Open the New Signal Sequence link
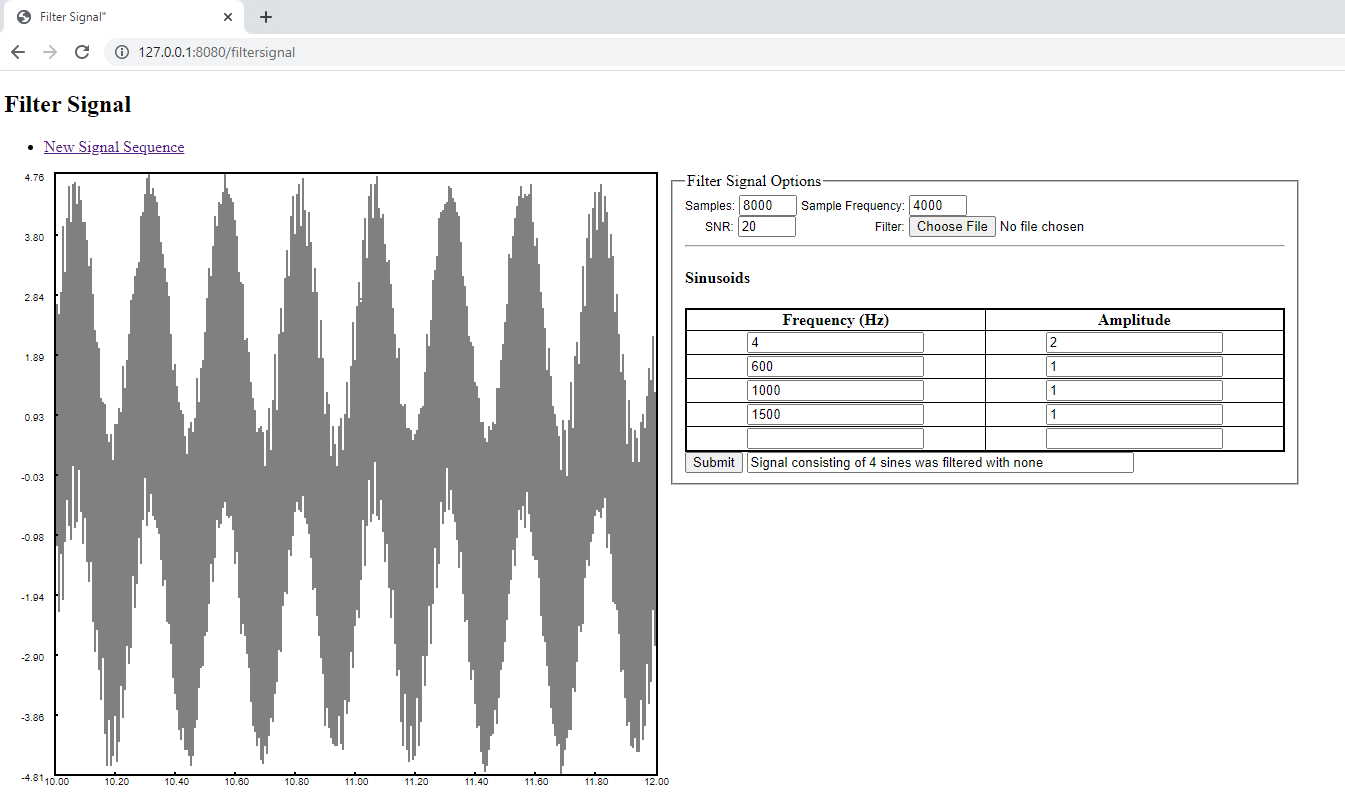 click(x=113, y=147)
